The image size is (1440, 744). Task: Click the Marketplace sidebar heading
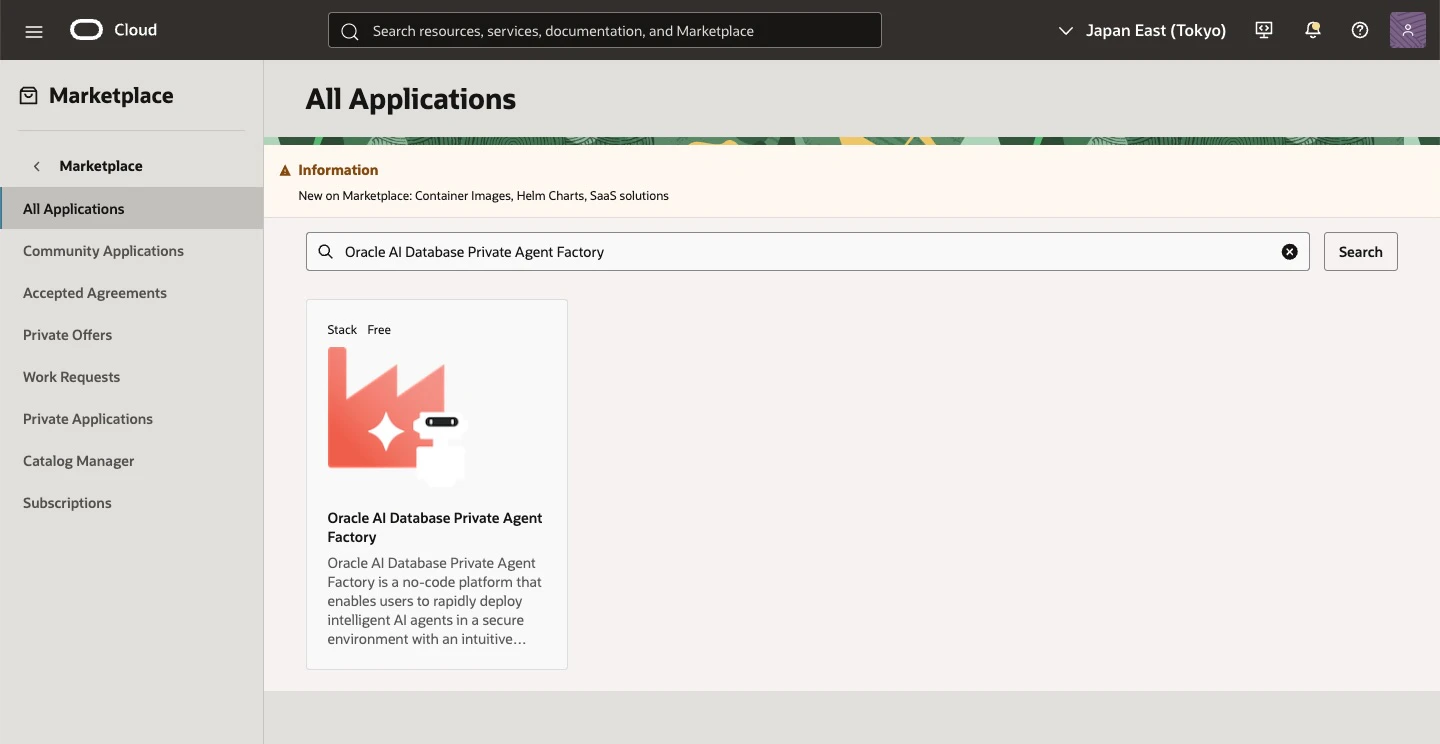(x=111, y=96)
